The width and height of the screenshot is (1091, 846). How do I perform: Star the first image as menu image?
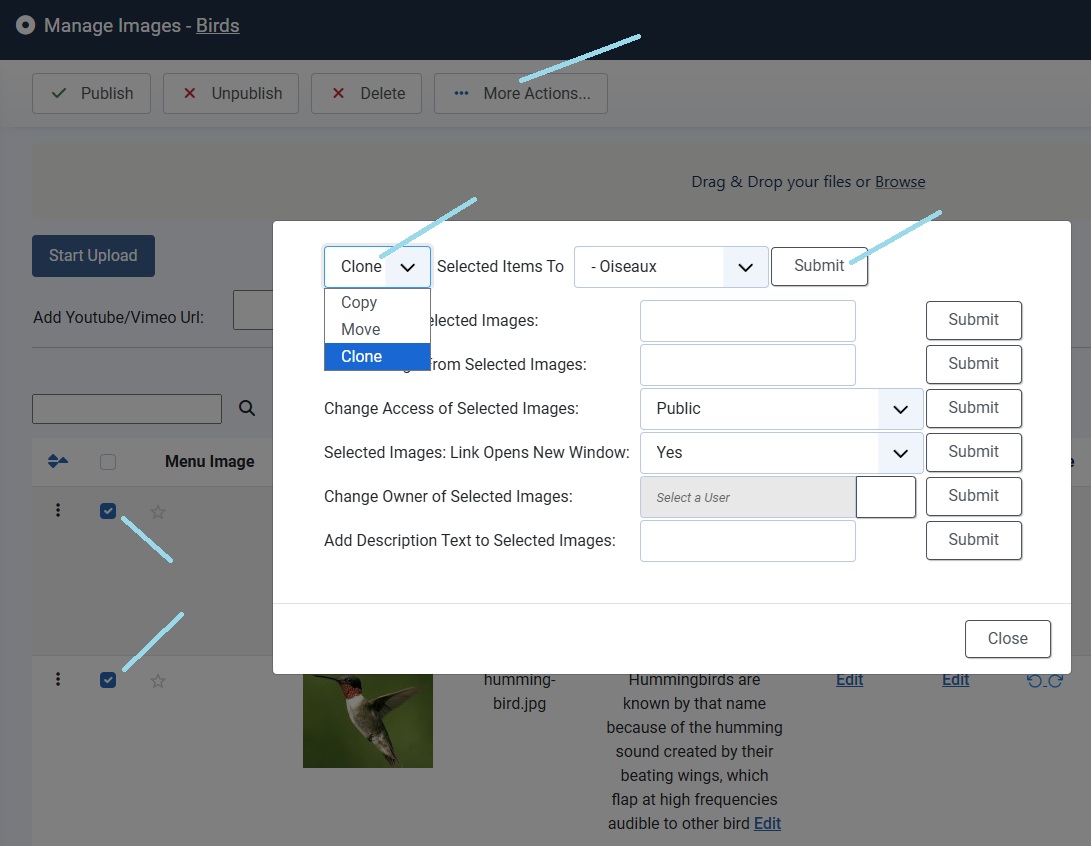point(157,512)
